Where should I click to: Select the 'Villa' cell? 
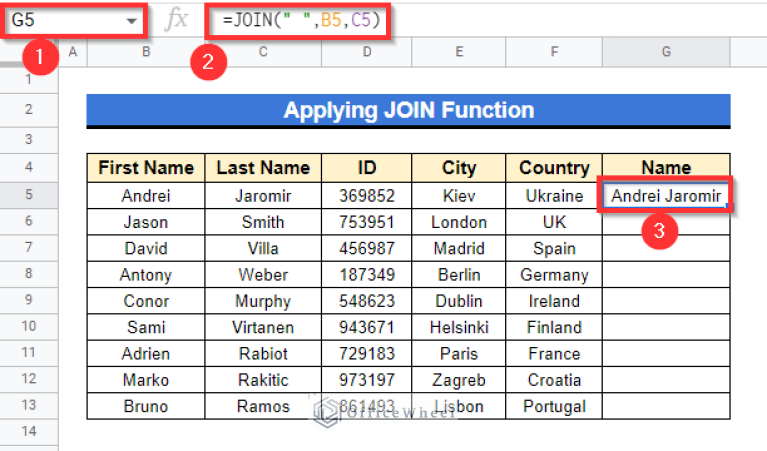point(263,248)
